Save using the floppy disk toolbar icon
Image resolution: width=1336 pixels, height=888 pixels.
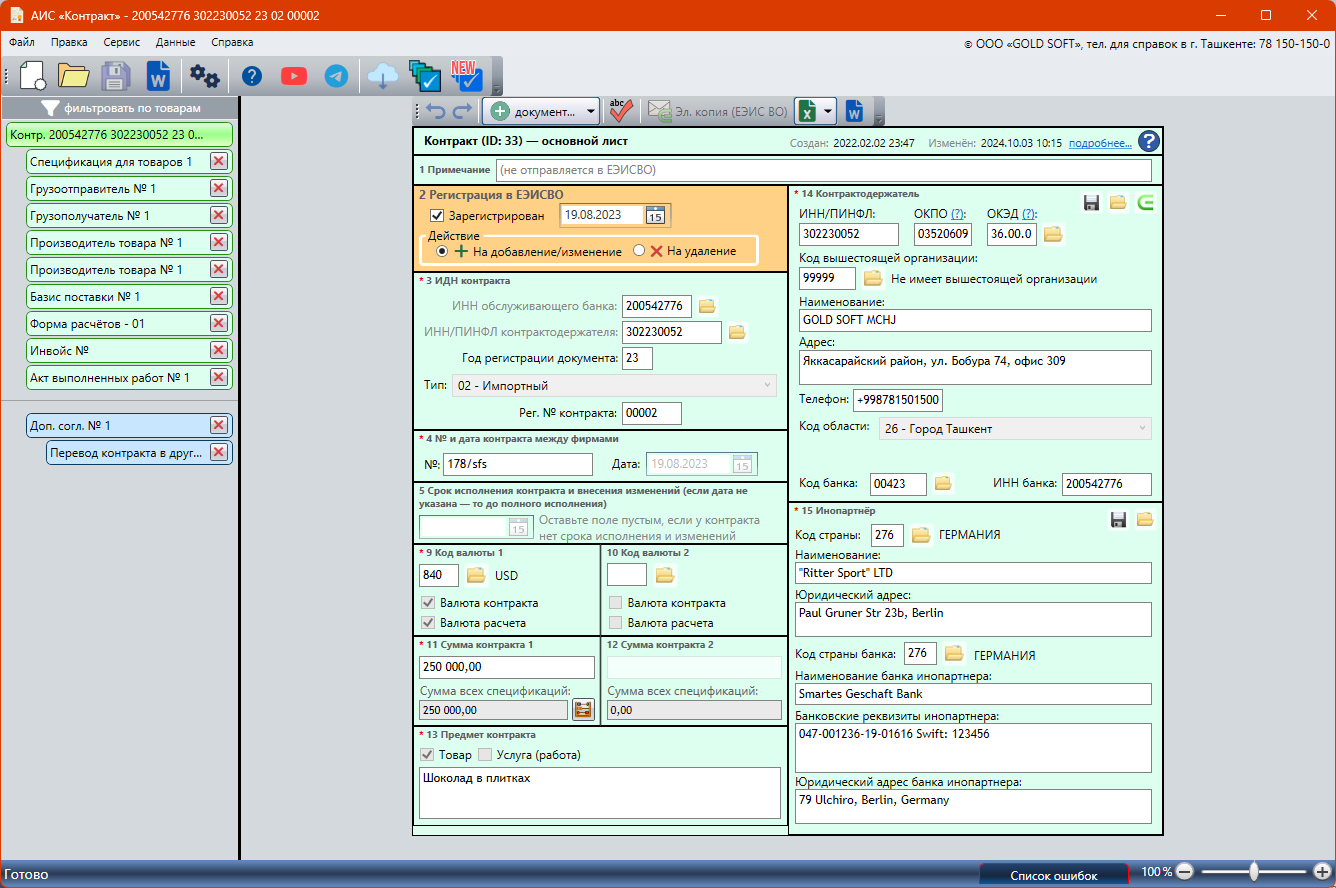(x=116, y=76)
